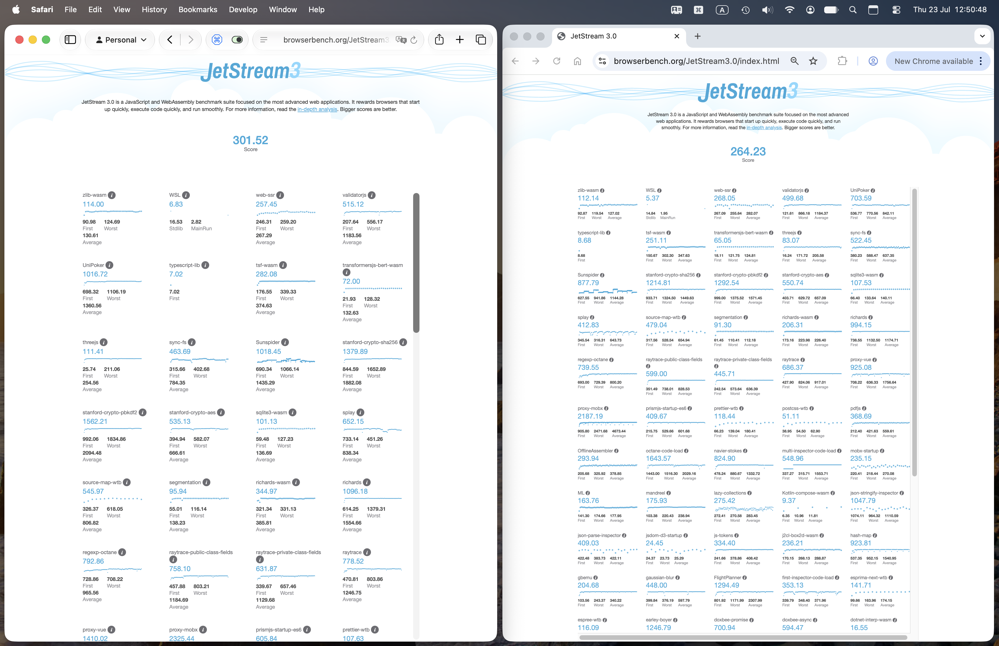
Task: Focus the Chrome address bar URL
Action: 696,61
